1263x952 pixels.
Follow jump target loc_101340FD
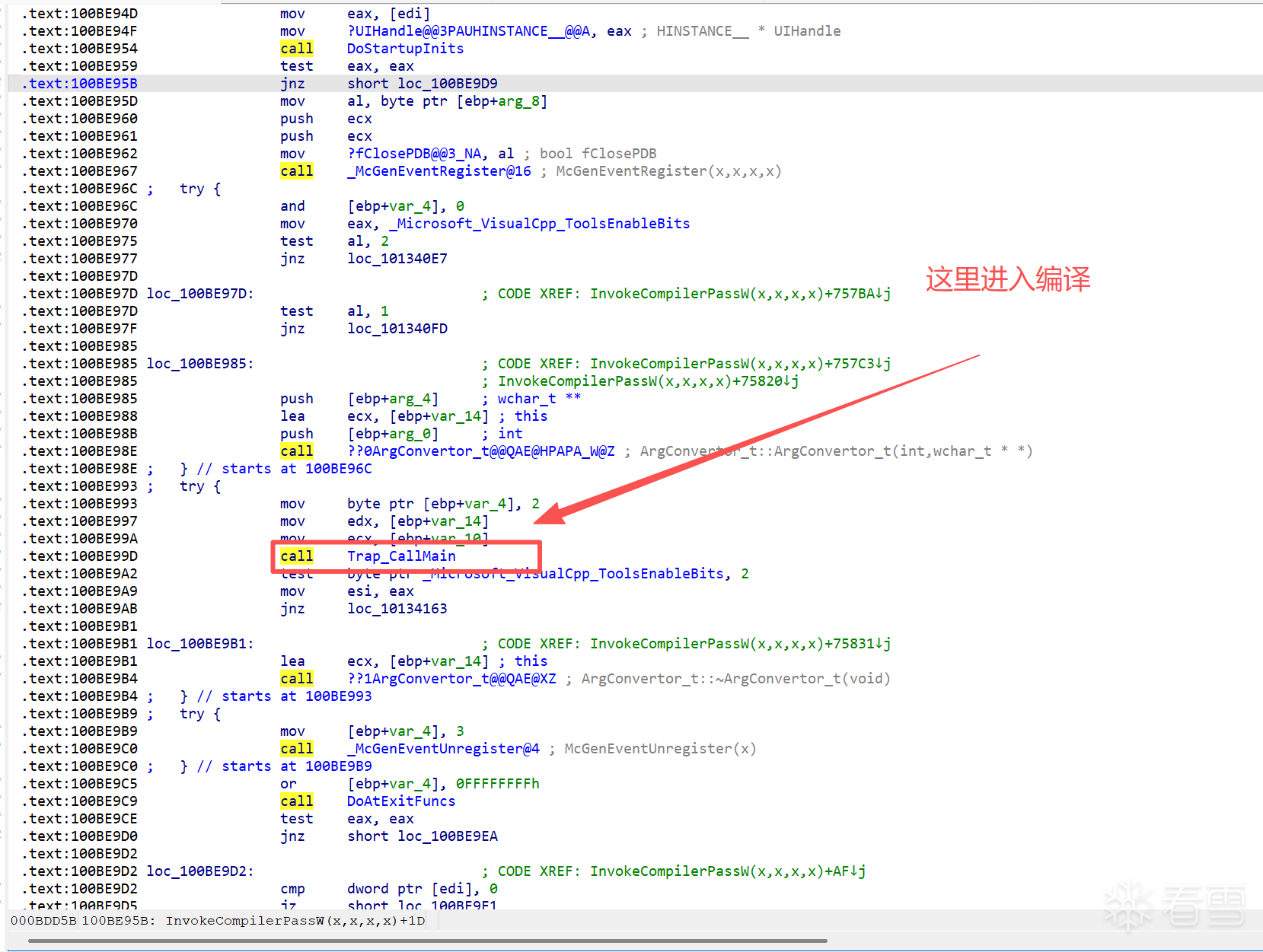397,329
